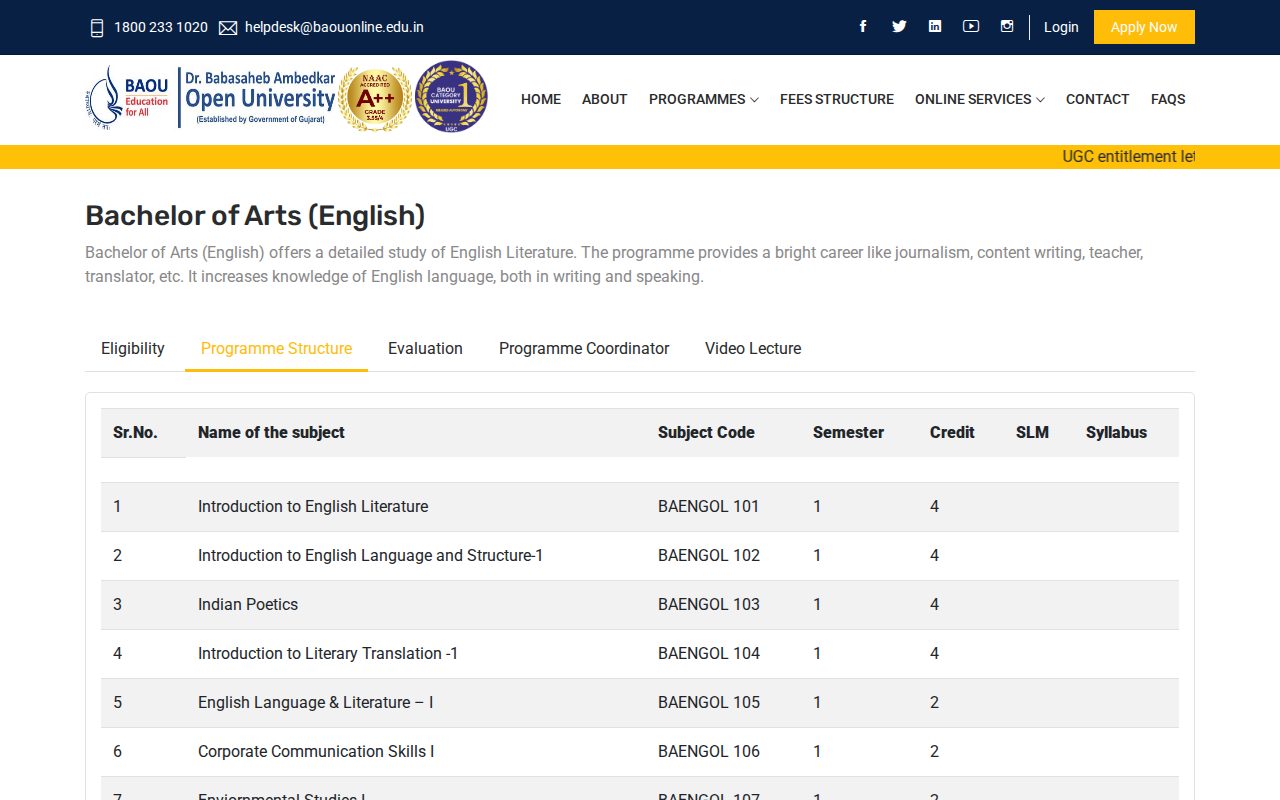1280x800 pixels.
Task: Open the Instagram social icon
Action: pyautogui.click(x=1007, y=27)
